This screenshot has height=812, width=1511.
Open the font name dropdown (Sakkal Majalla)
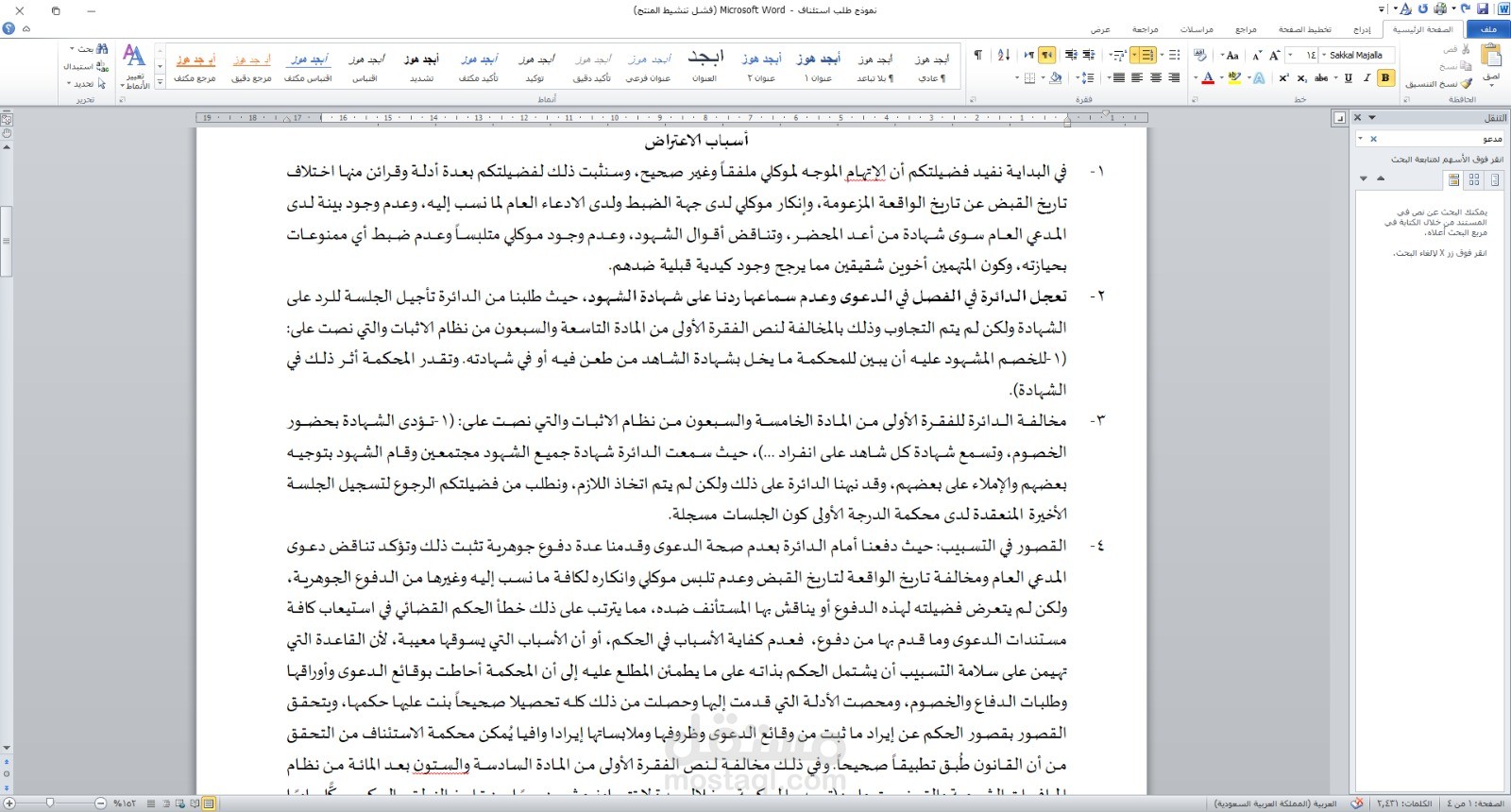[x=1323, y=56]
